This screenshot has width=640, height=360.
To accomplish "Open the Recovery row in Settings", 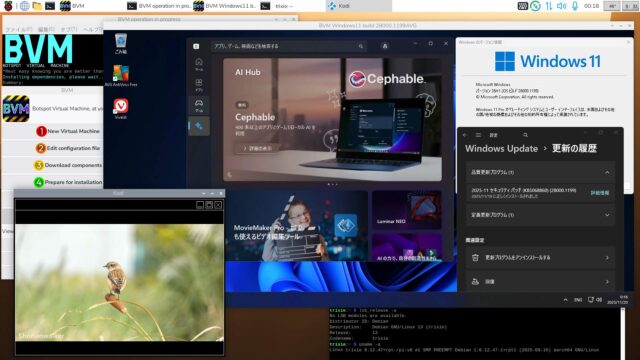I will [540, 281].
